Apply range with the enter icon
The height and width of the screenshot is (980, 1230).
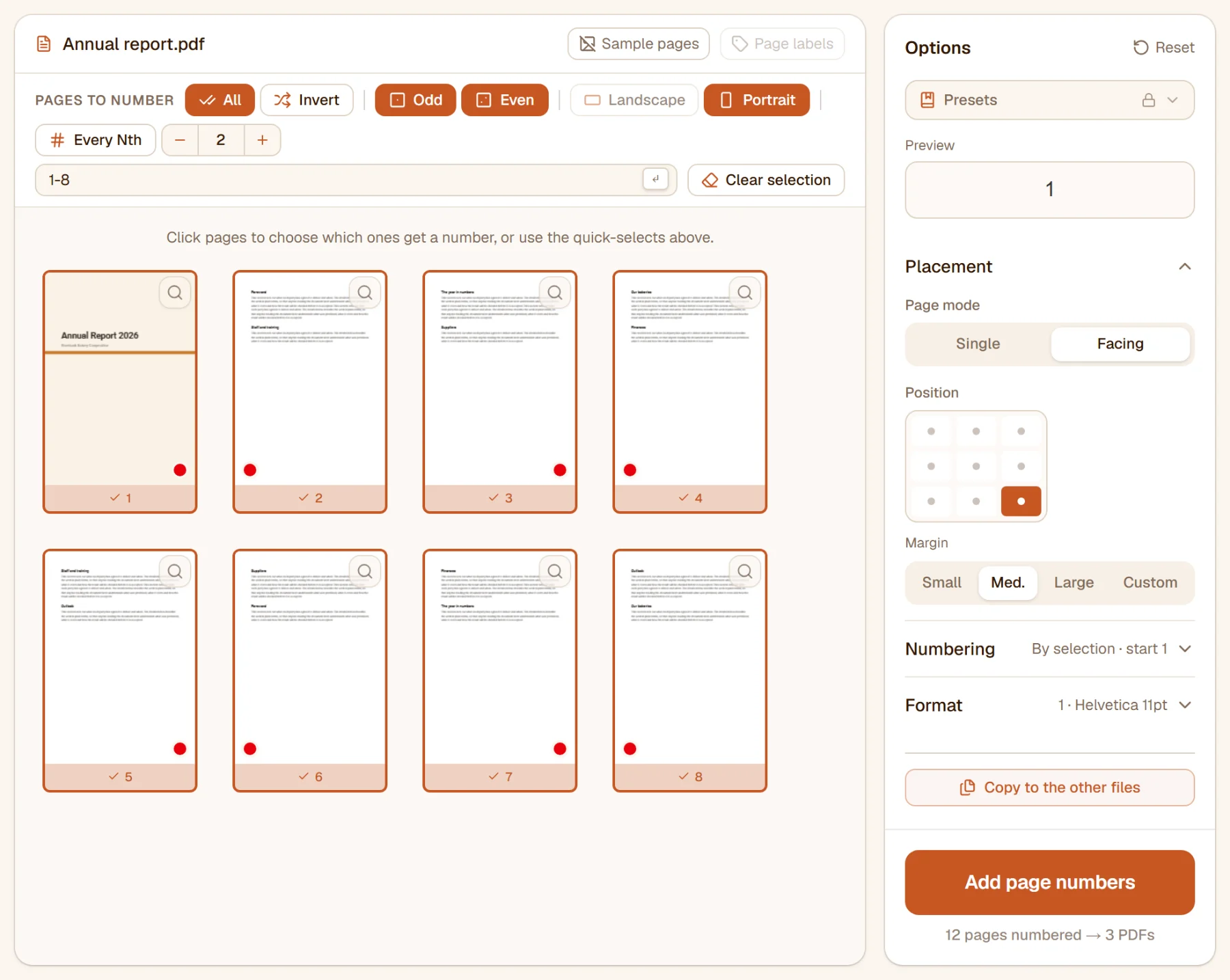tap(655, 179)
